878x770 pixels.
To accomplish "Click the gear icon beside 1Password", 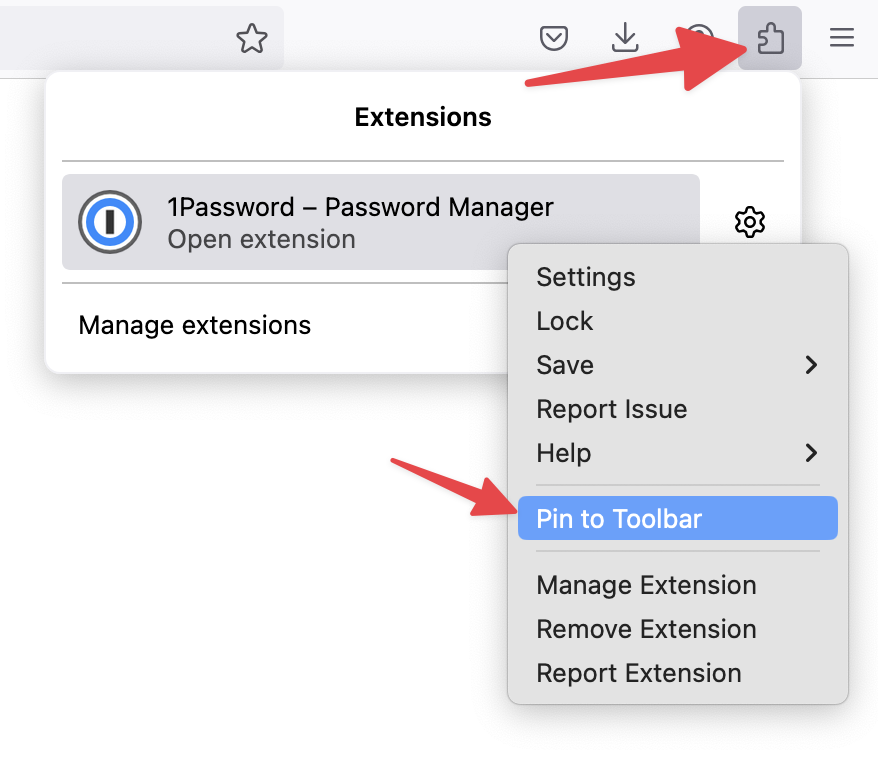I will point(749,222).
